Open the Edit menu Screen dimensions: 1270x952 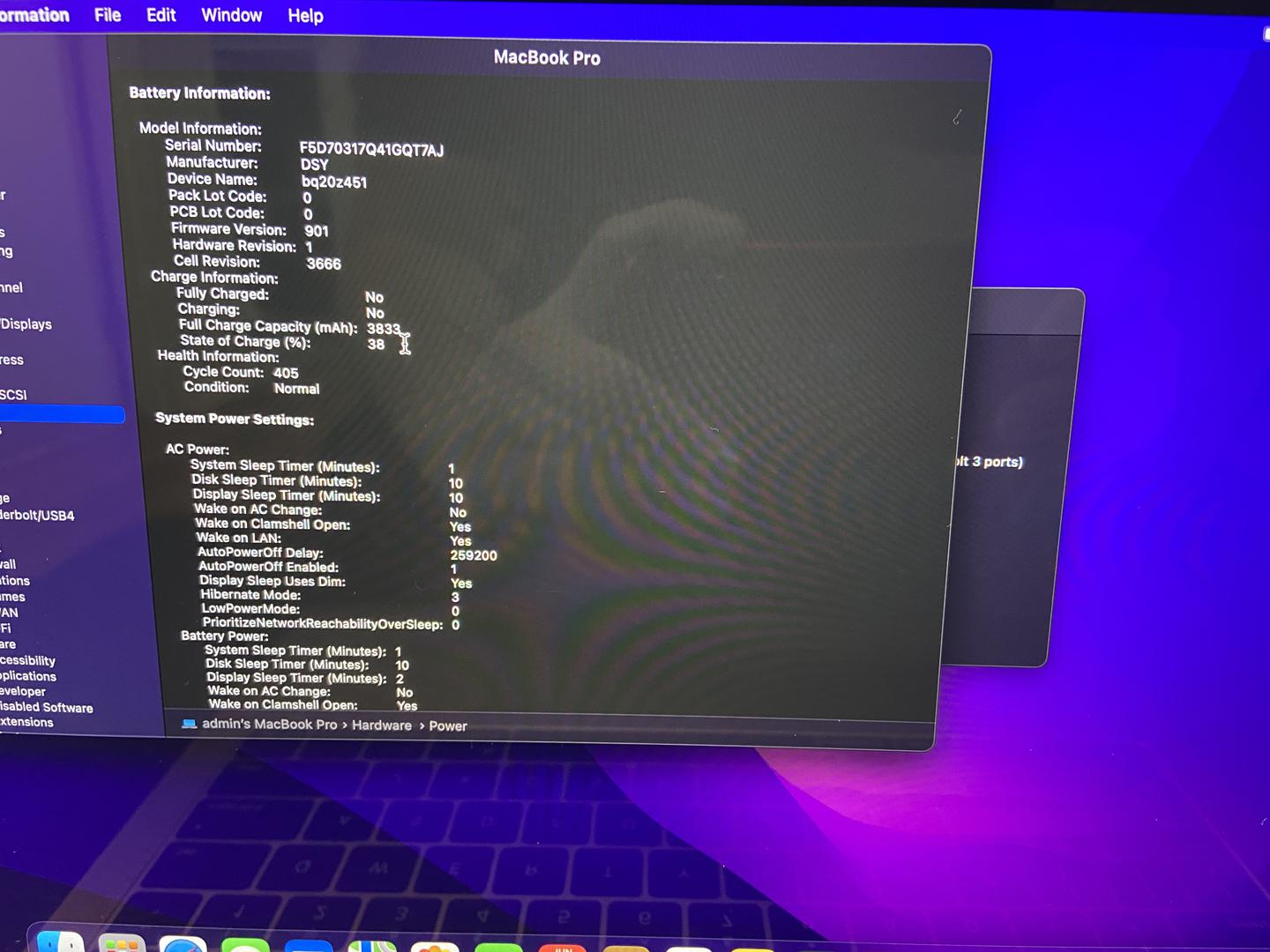161,15
